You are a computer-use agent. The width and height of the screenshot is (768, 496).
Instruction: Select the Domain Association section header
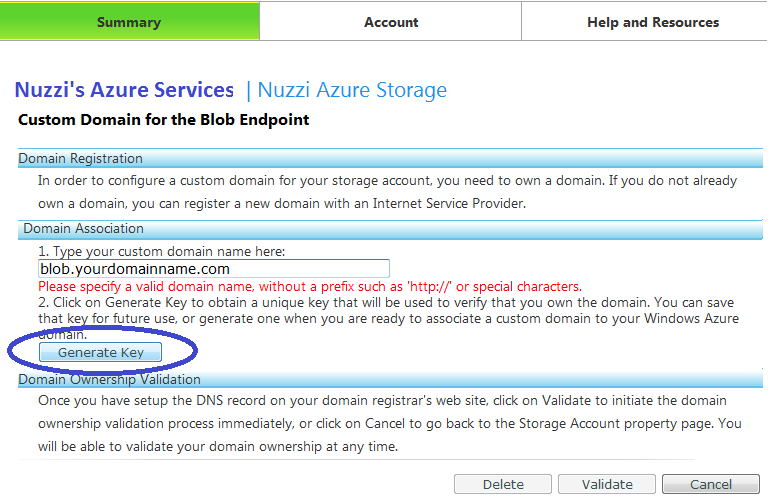[390, 229]
